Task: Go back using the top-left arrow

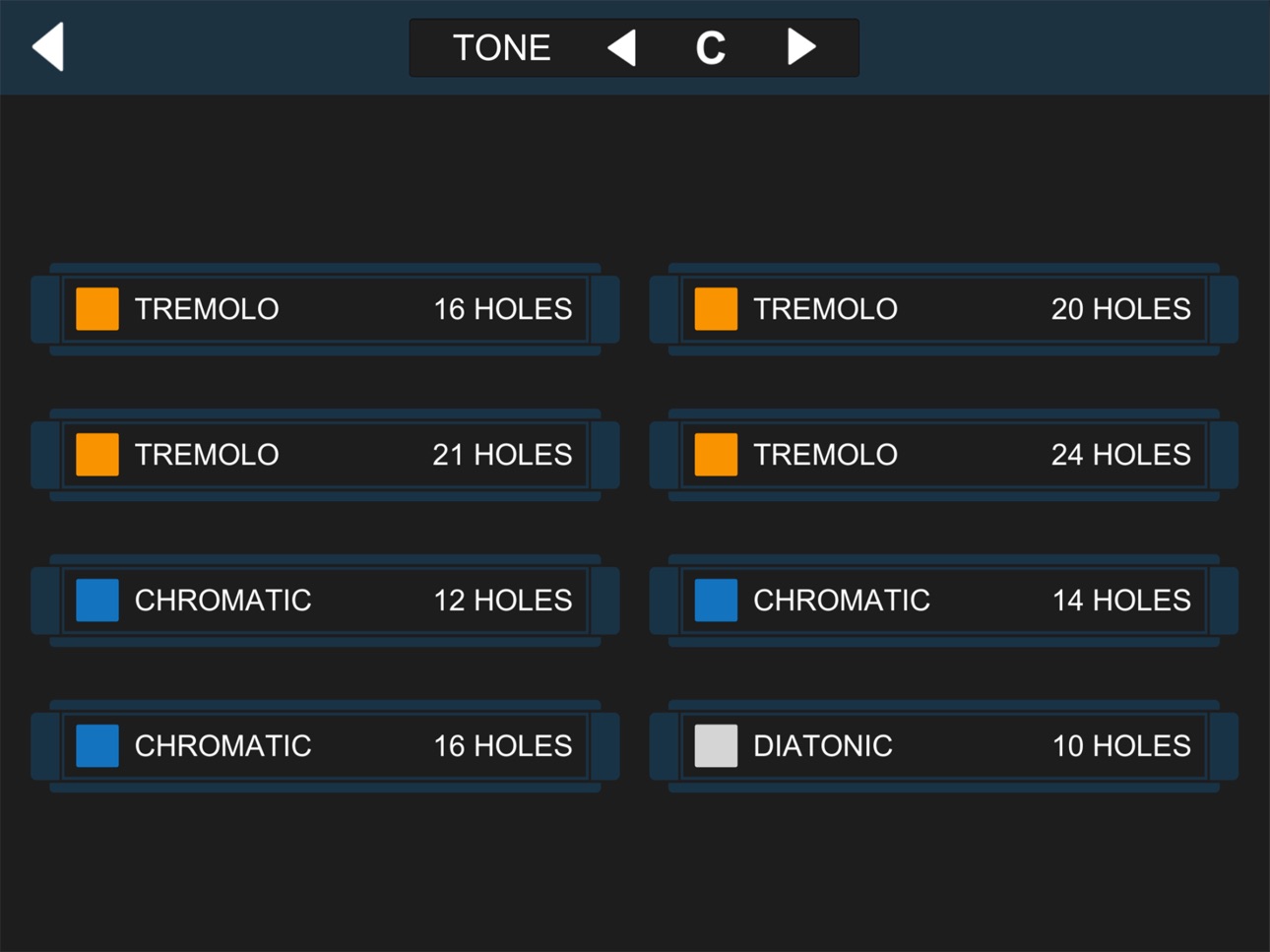Action: 48,46
